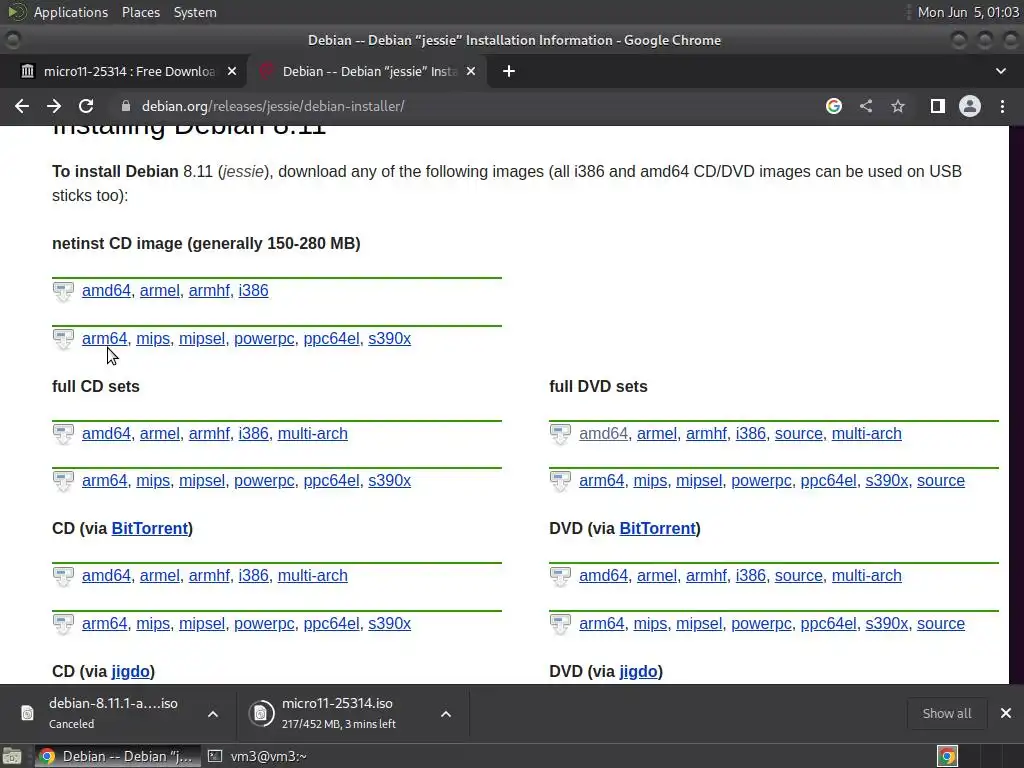The height and width of the screenshot is (768, 1024).
Task: Open the Chrome side panel
Action: coord(938,106)
